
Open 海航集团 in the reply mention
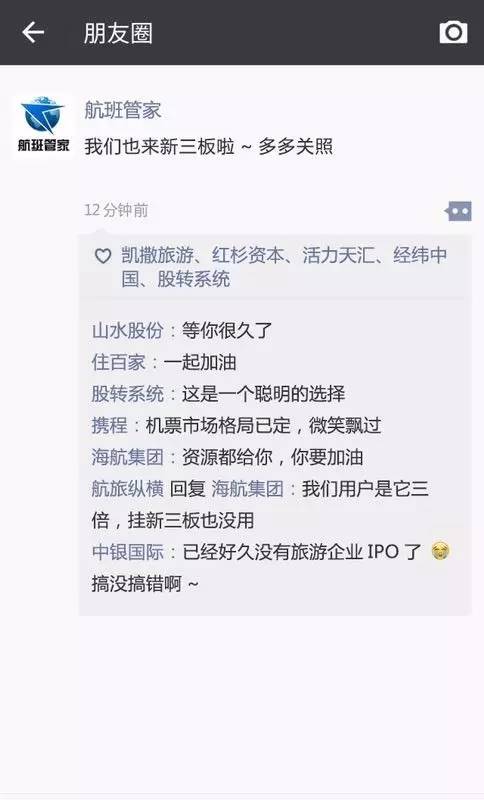(247, 488)
